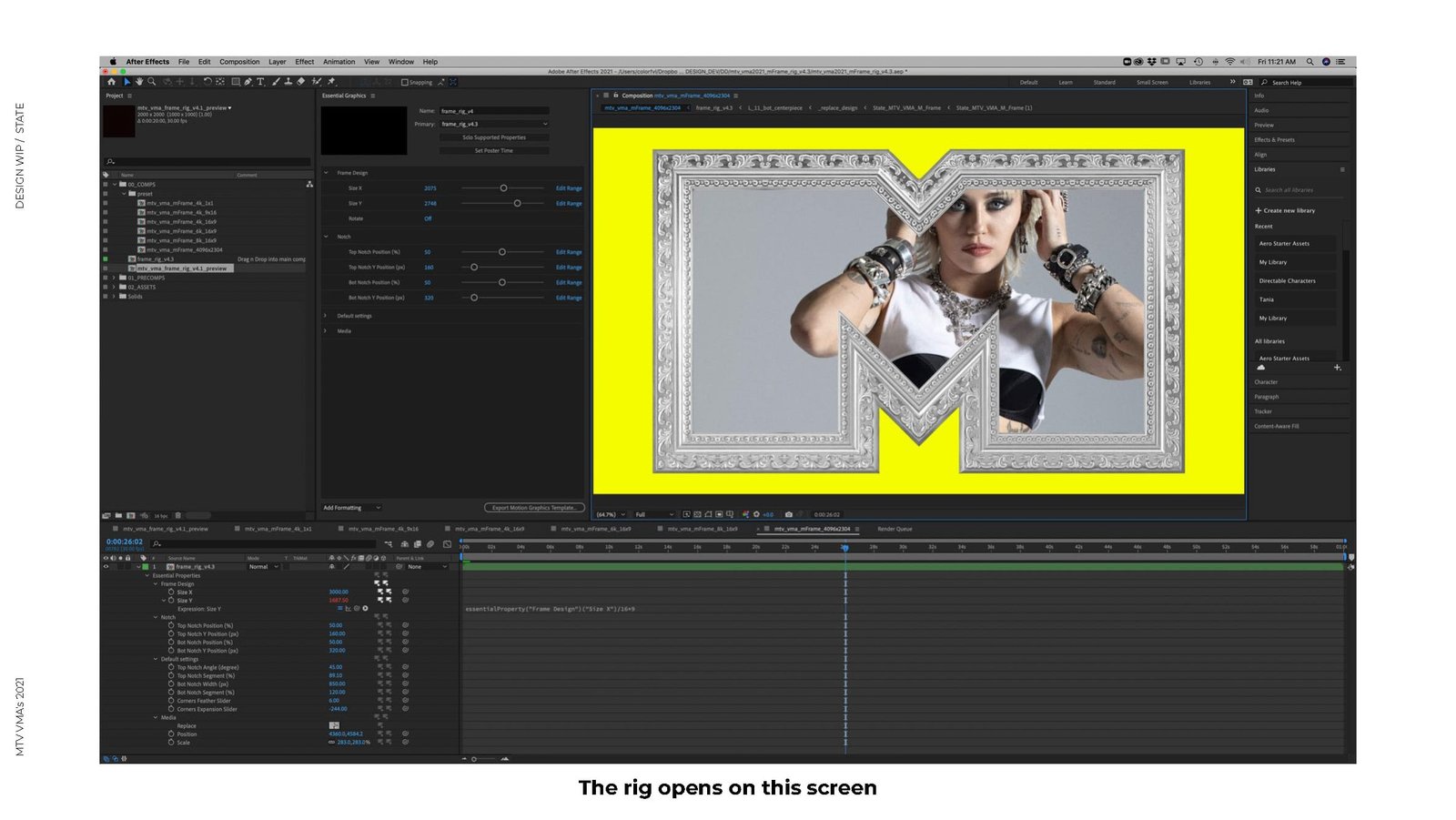
Task: Toggle stopwatch for Top Notch Position (%)
Action: click(x=171, y=625)
